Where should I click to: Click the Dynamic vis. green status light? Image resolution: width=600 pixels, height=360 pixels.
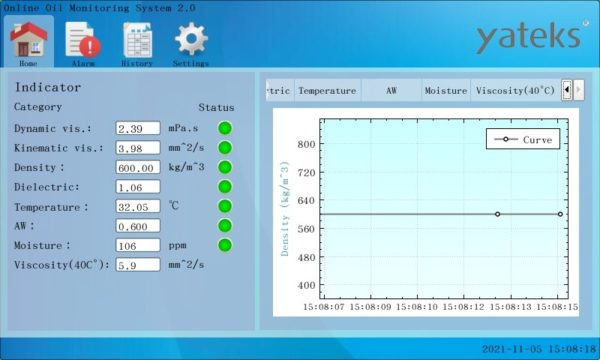pyautogui.click(x=225, y=128)
